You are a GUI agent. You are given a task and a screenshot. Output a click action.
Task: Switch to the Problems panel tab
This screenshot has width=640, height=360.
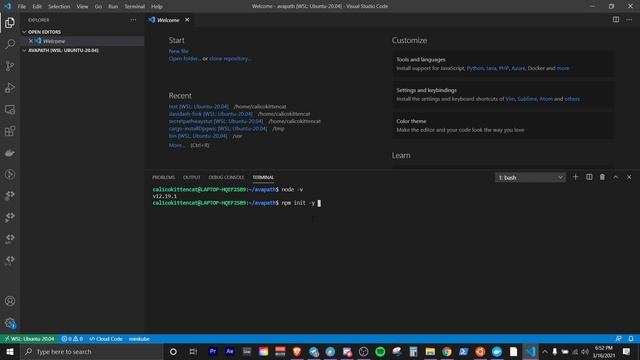coord(163,177)
